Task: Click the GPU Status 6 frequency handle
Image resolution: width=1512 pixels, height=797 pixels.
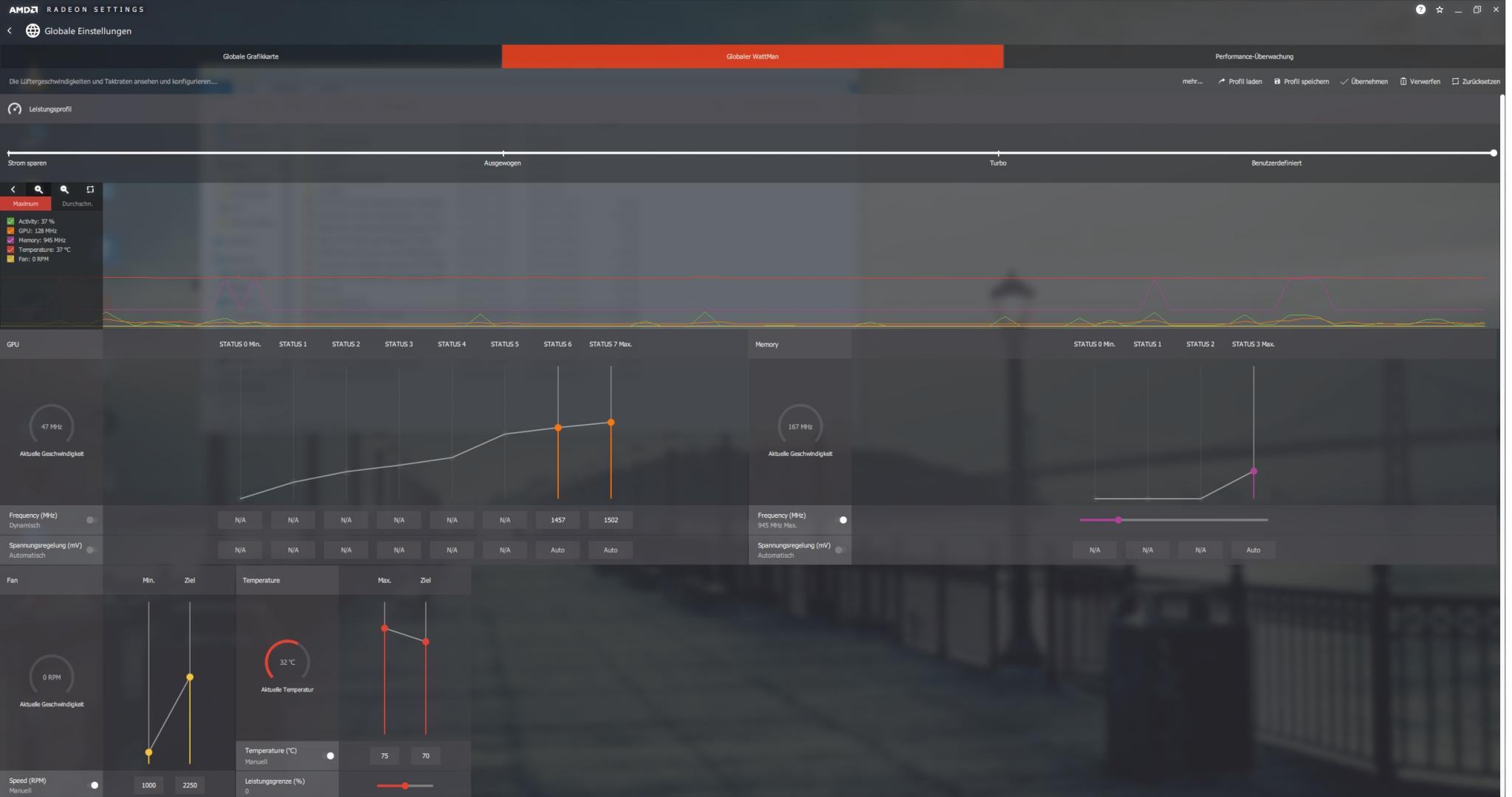Action: coord(558,428)
